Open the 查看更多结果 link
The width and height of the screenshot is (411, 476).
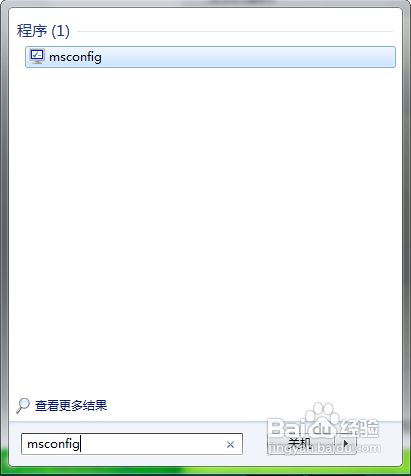point(71,406)
